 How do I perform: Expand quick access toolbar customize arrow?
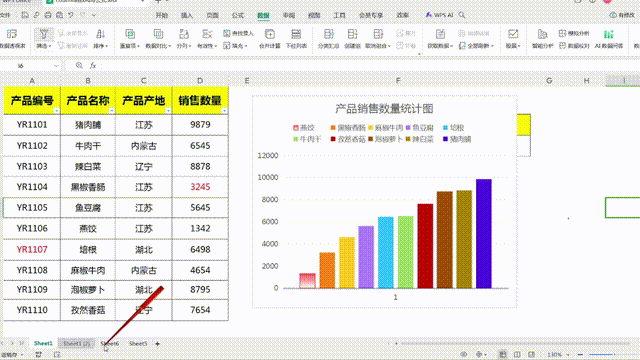(94, 15)
